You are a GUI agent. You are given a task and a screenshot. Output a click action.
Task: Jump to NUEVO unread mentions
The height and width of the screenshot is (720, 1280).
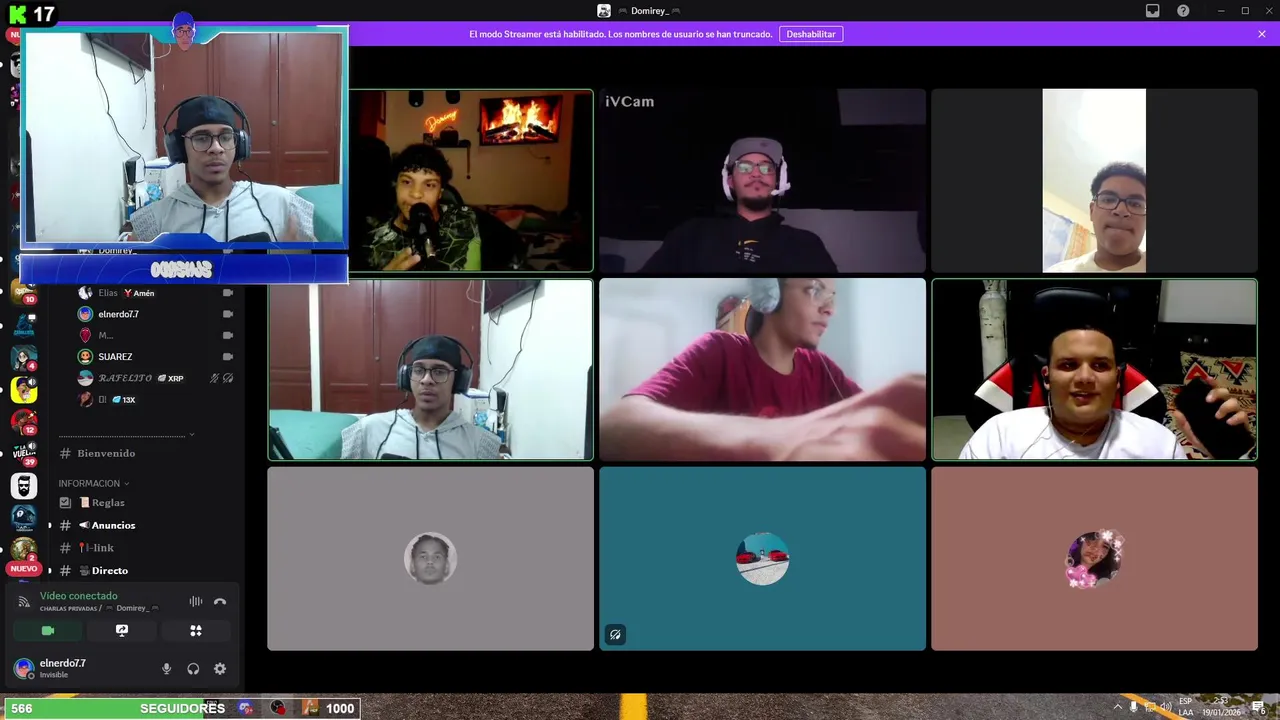[x=24, y=568]
